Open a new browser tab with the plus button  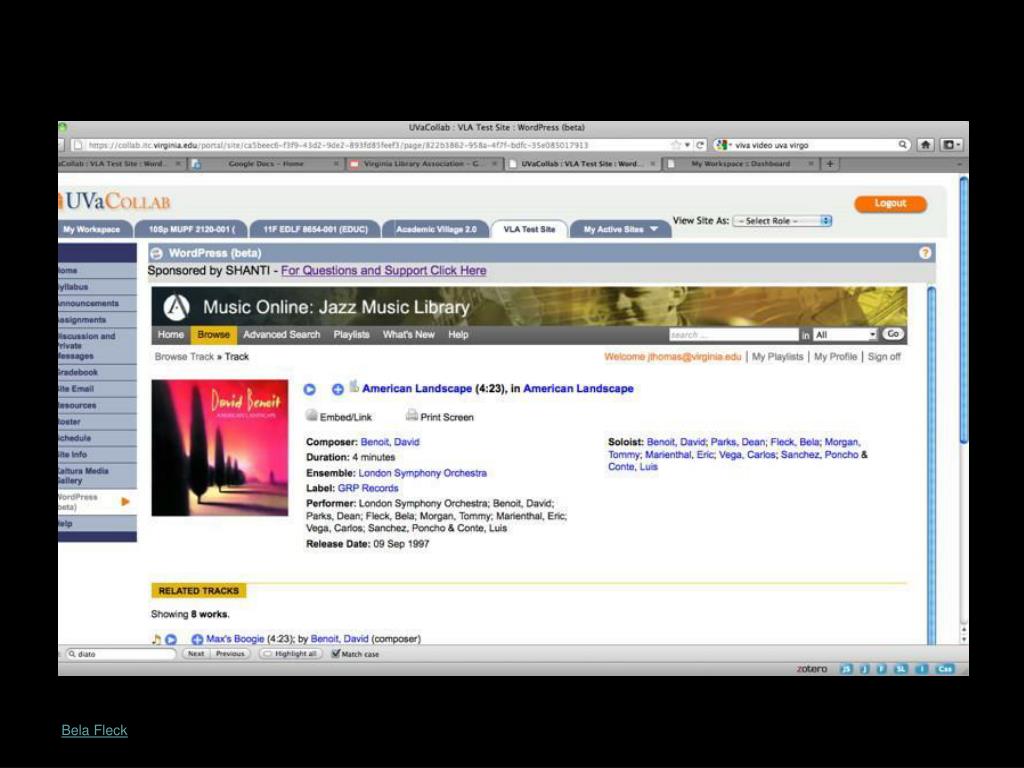[829, 164]
